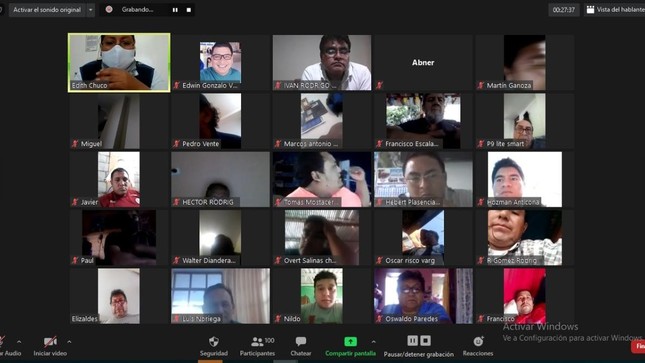645x363 pixels.
Task: Select Tomas Mostacer's video tile
Action: click(x=322, y=179)
